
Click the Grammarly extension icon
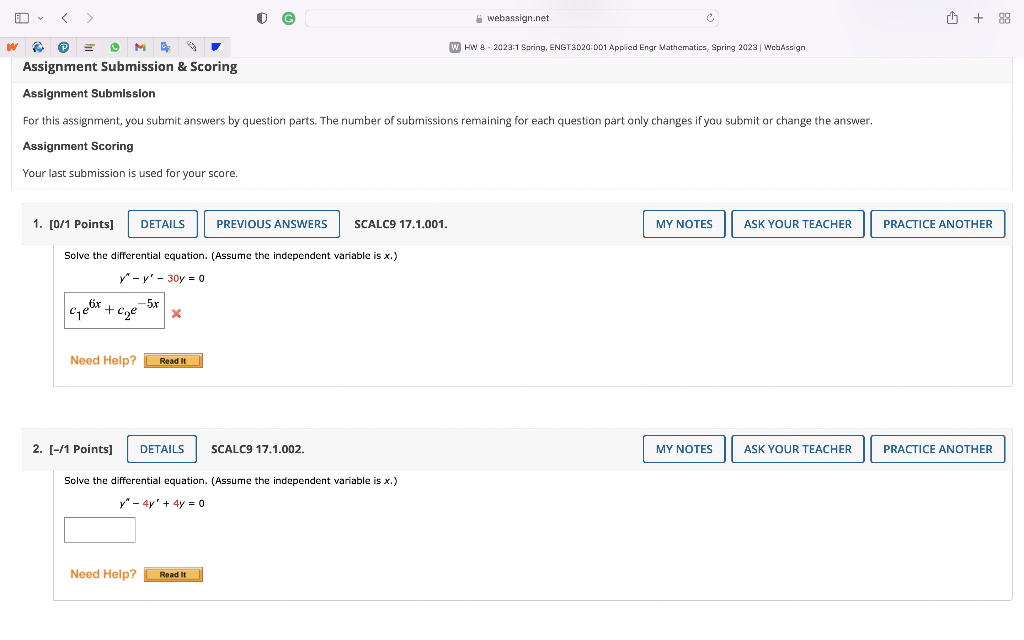point(289,17)
